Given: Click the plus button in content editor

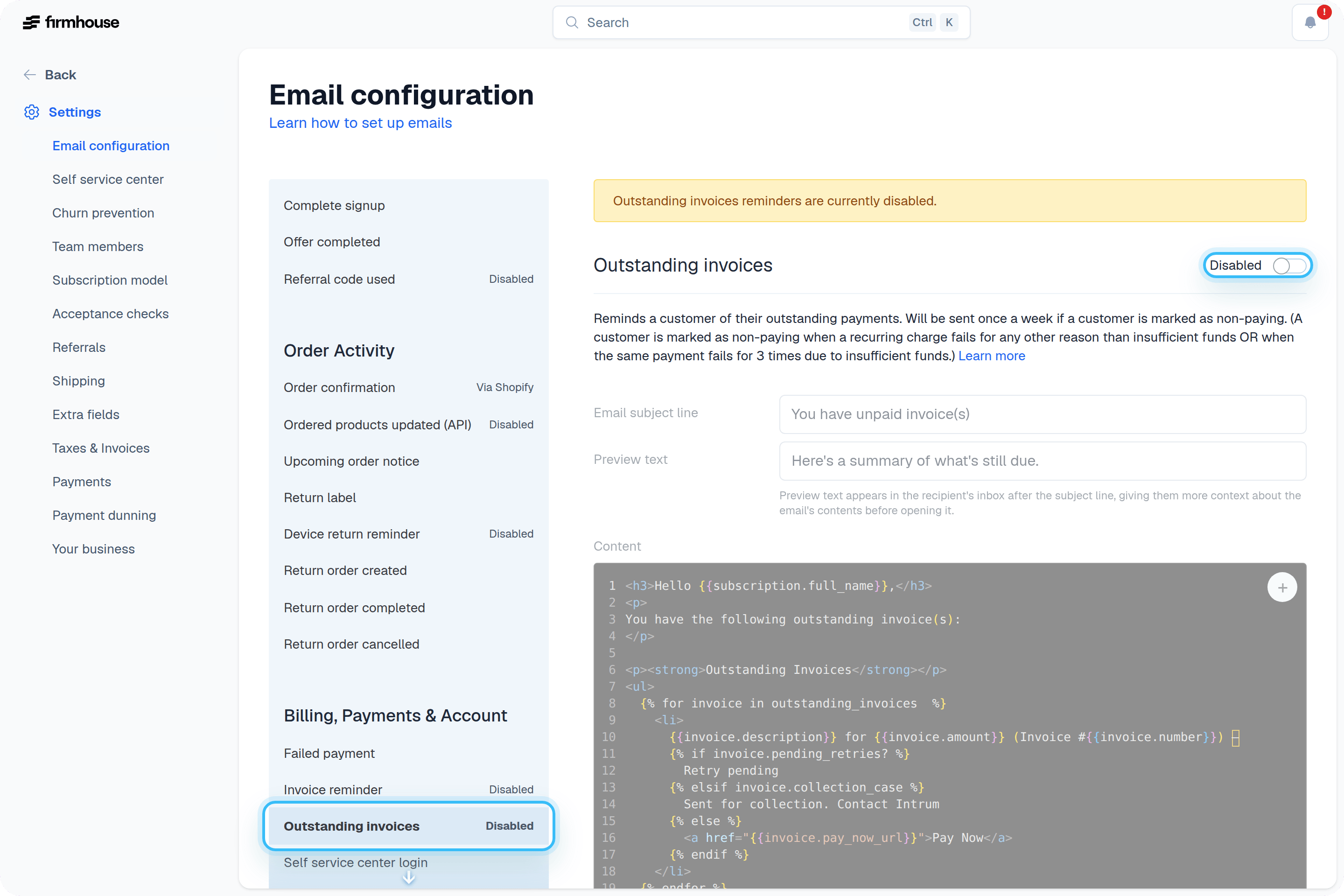Looking at the screenshot, I should pyautogui.click(x=1282, y=588).
